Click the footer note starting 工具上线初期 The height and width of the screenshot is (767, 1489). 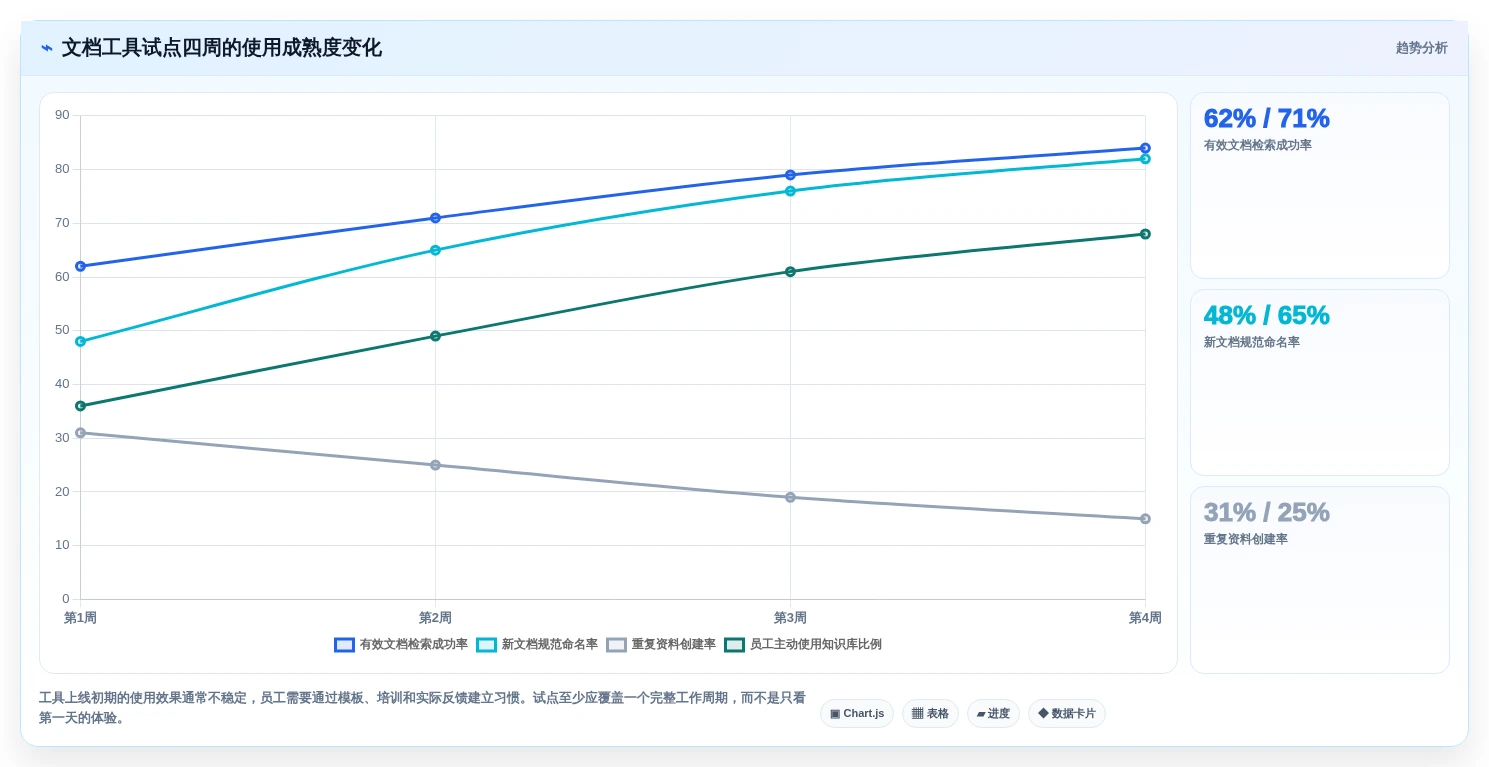[x=422, y=708]
